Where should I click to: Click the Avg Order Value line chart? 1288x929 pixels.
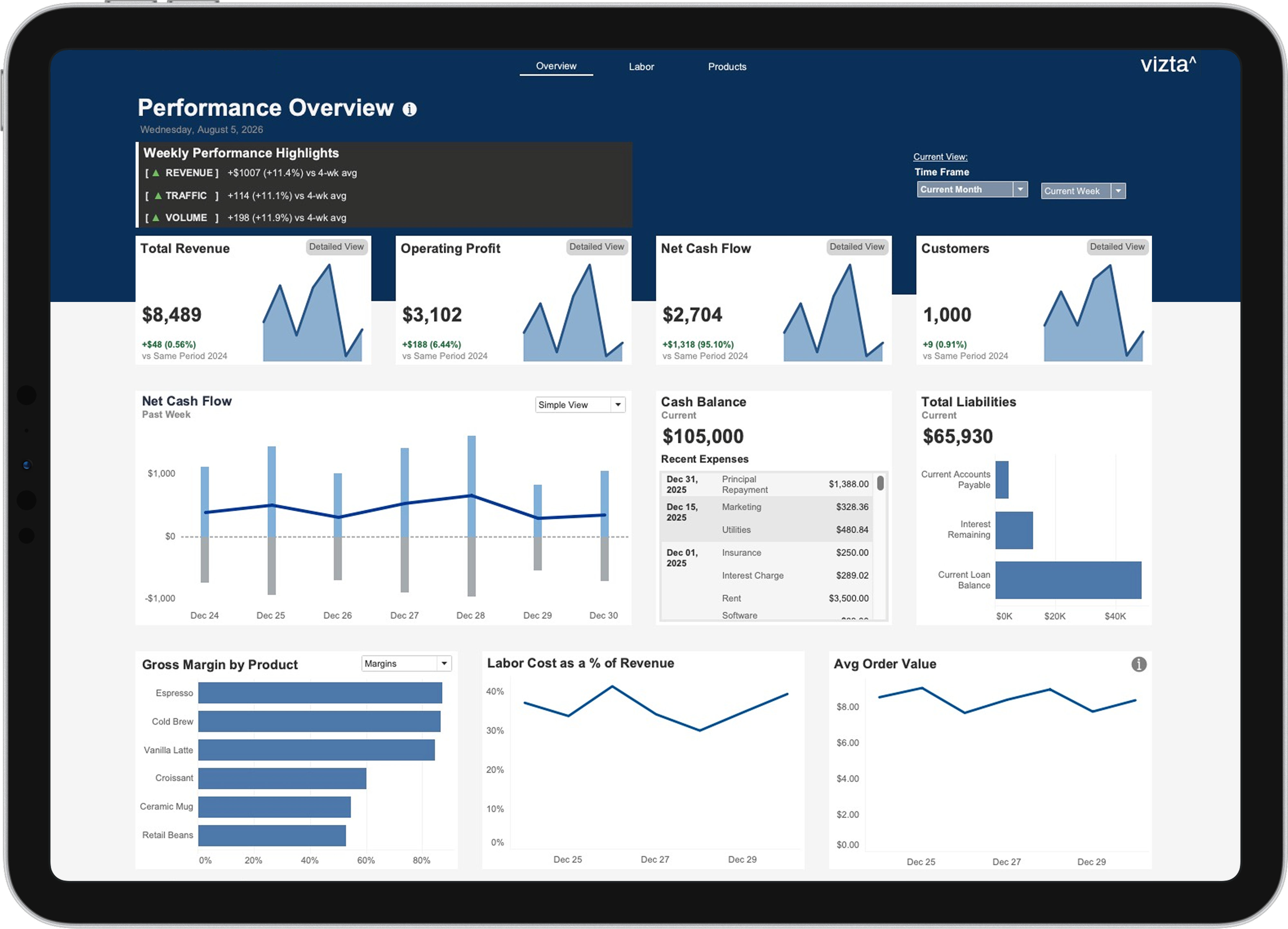1007,700
